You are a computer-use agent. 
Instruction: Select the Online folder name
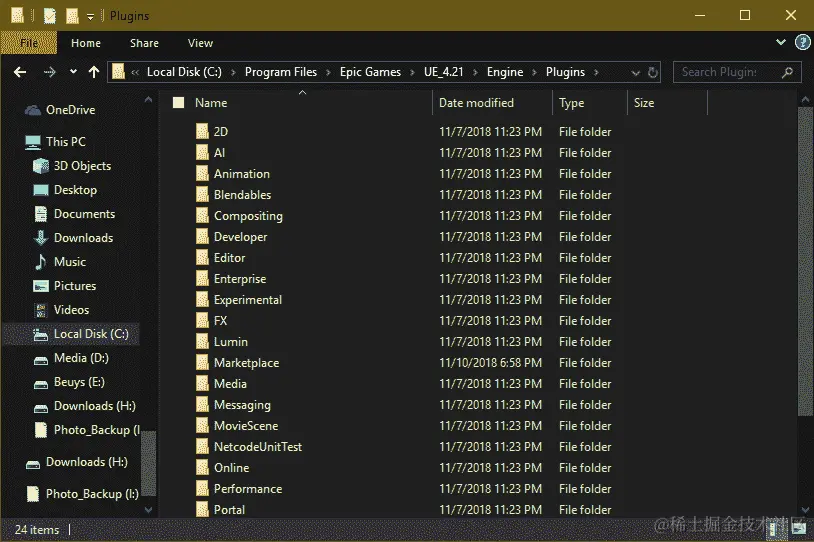pos(232,468)
